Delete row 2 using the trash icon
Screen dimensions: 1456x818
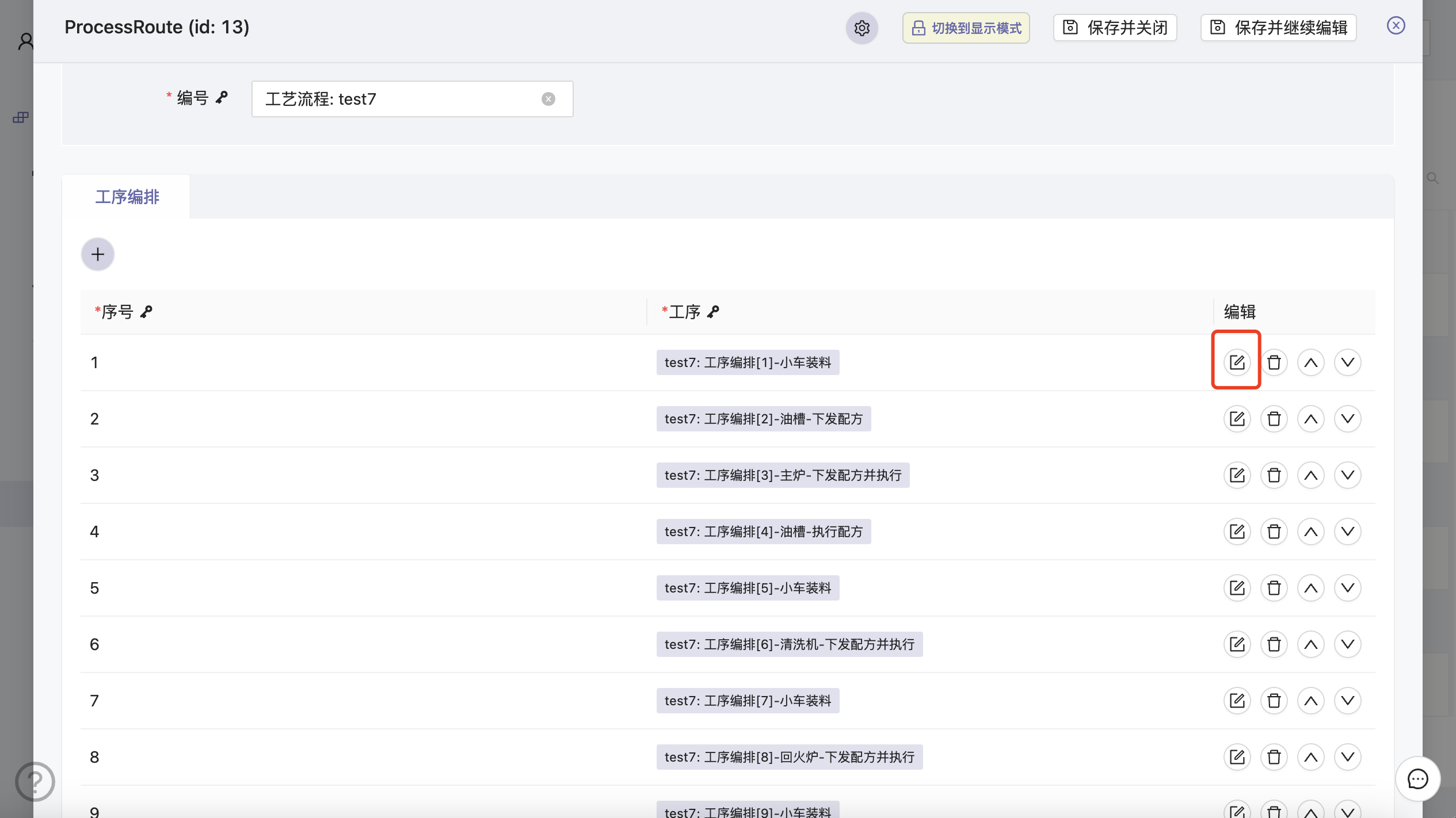point(1274,419)
